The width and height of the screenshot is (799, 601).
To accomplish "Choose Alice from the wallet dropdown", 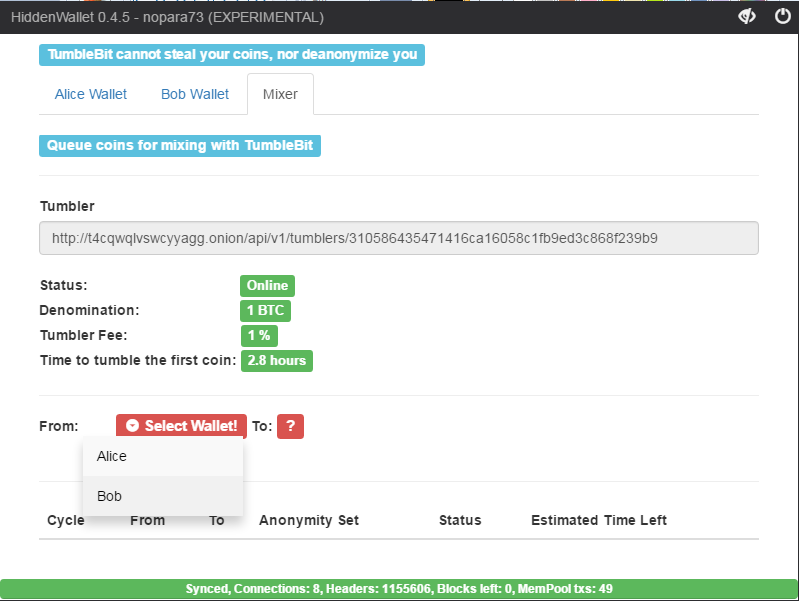I will tap(163, 456).
